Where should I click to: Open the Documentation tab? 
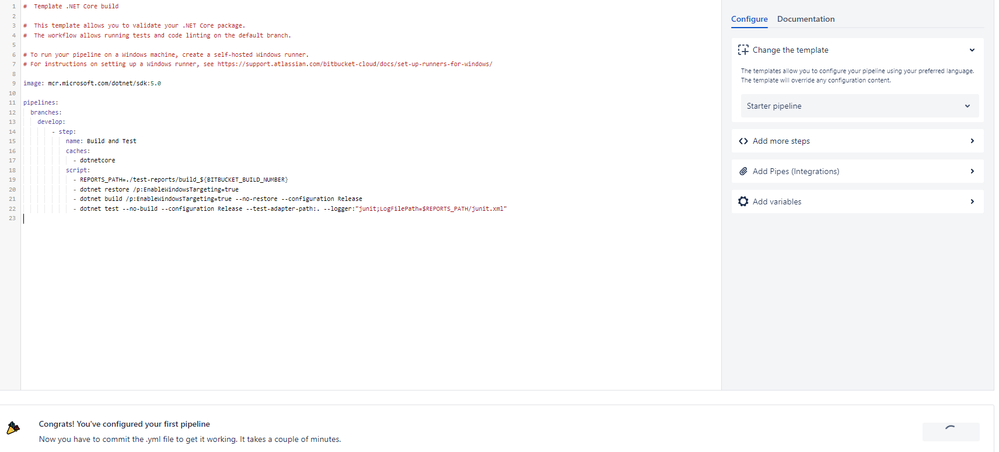805,19
